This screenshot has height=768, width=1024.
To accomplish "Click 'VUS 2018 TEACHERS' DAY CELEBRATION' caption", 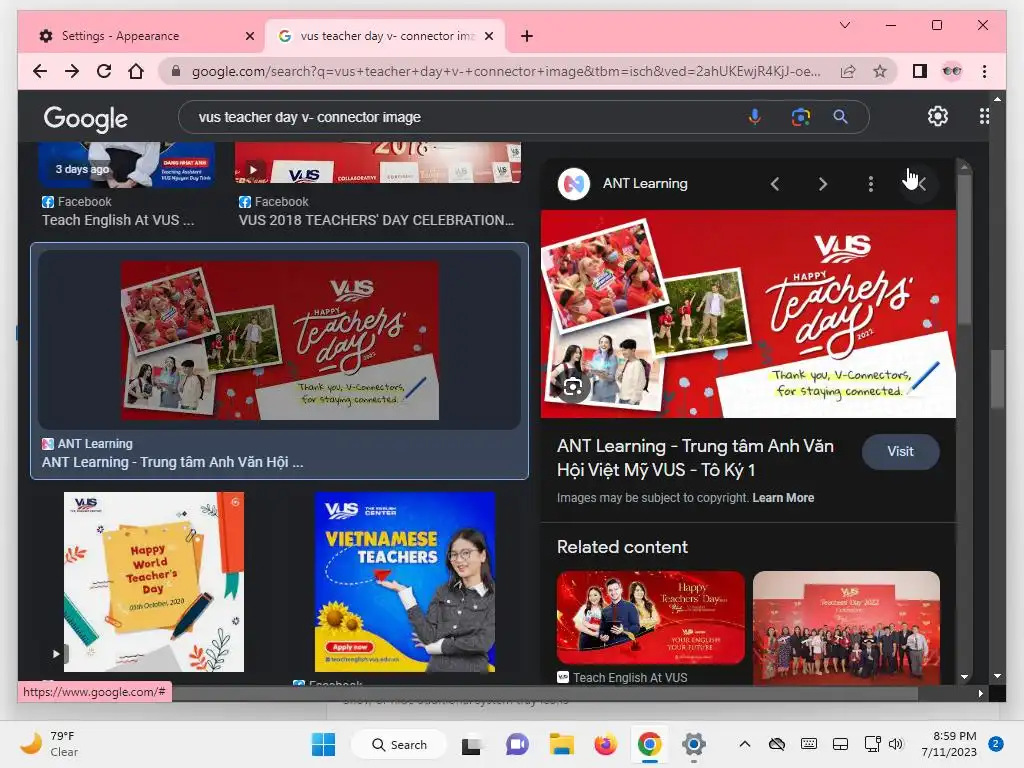I will tap(376, 220).
